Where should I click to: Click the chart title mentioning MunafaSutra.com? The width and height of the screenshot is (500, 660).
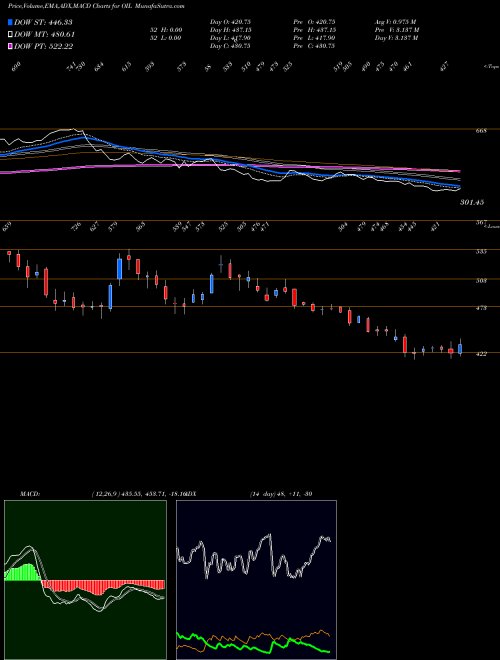[96, 6]
